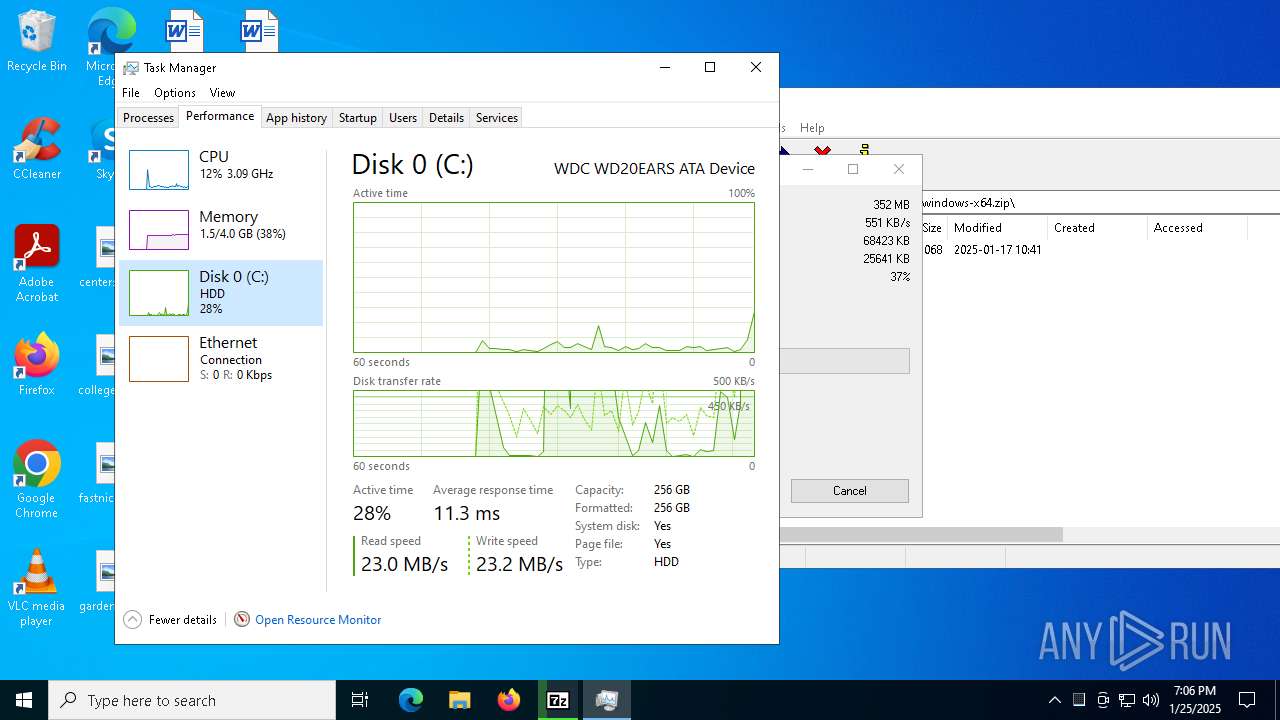
Task: Open the Recycle Bin desktop icon
Action: [36, 41]
